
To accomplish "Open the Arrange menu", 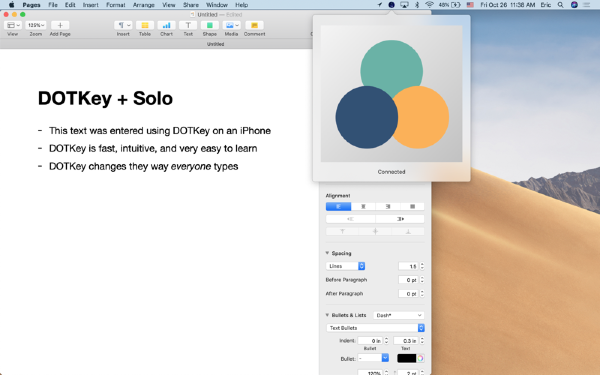I will pyautogui.click(x=143, y=5).
